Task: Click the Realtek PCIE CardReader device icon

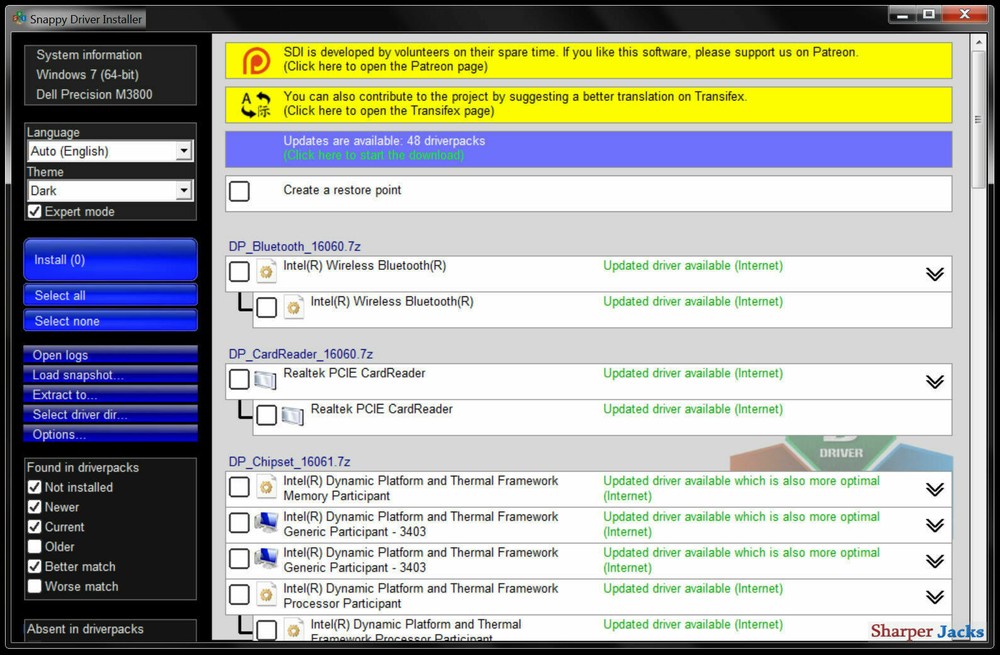Action: coord(266,378)
